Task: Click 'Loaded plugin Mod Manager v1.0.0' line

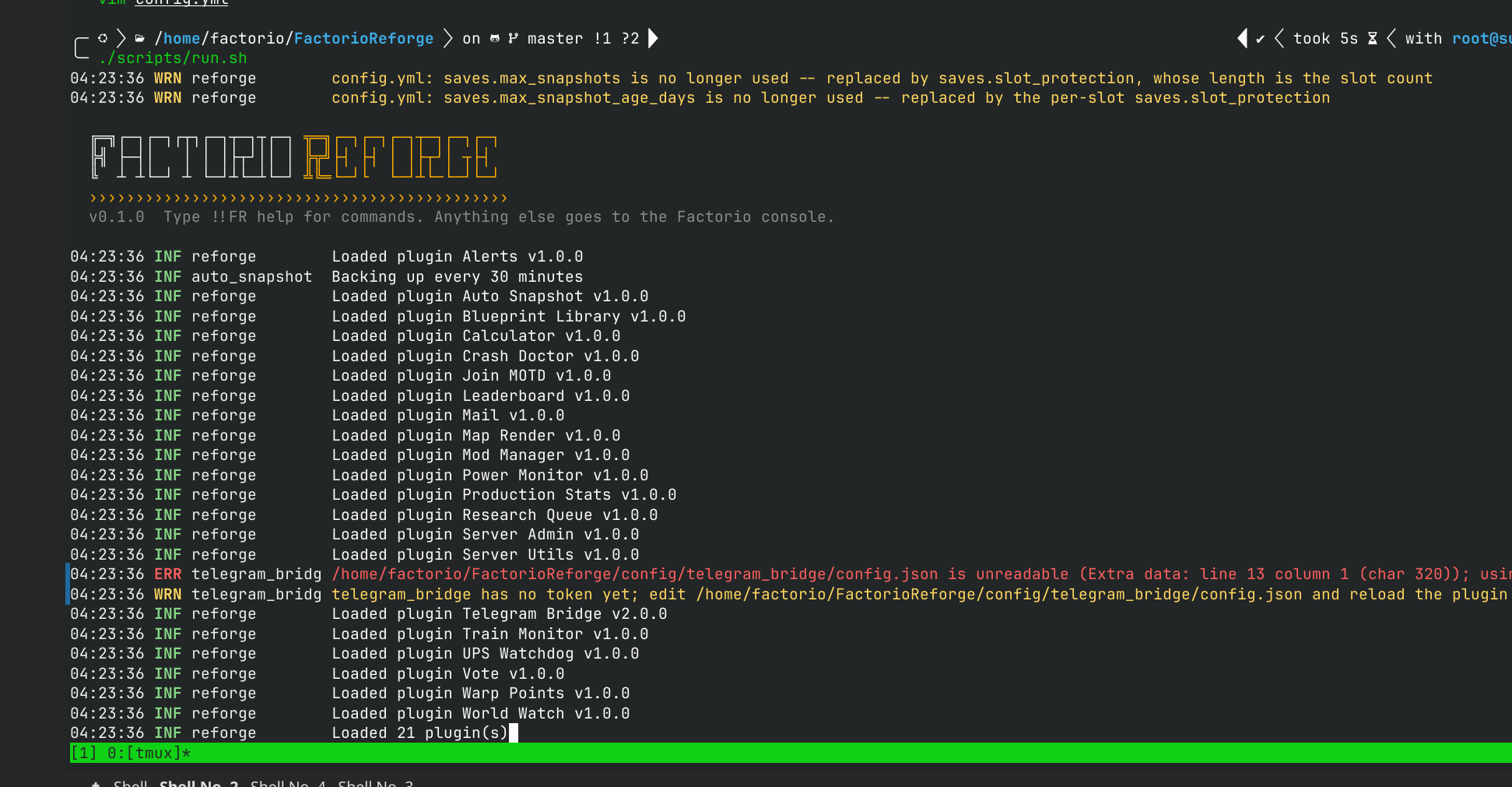Action: click(480, 455)
